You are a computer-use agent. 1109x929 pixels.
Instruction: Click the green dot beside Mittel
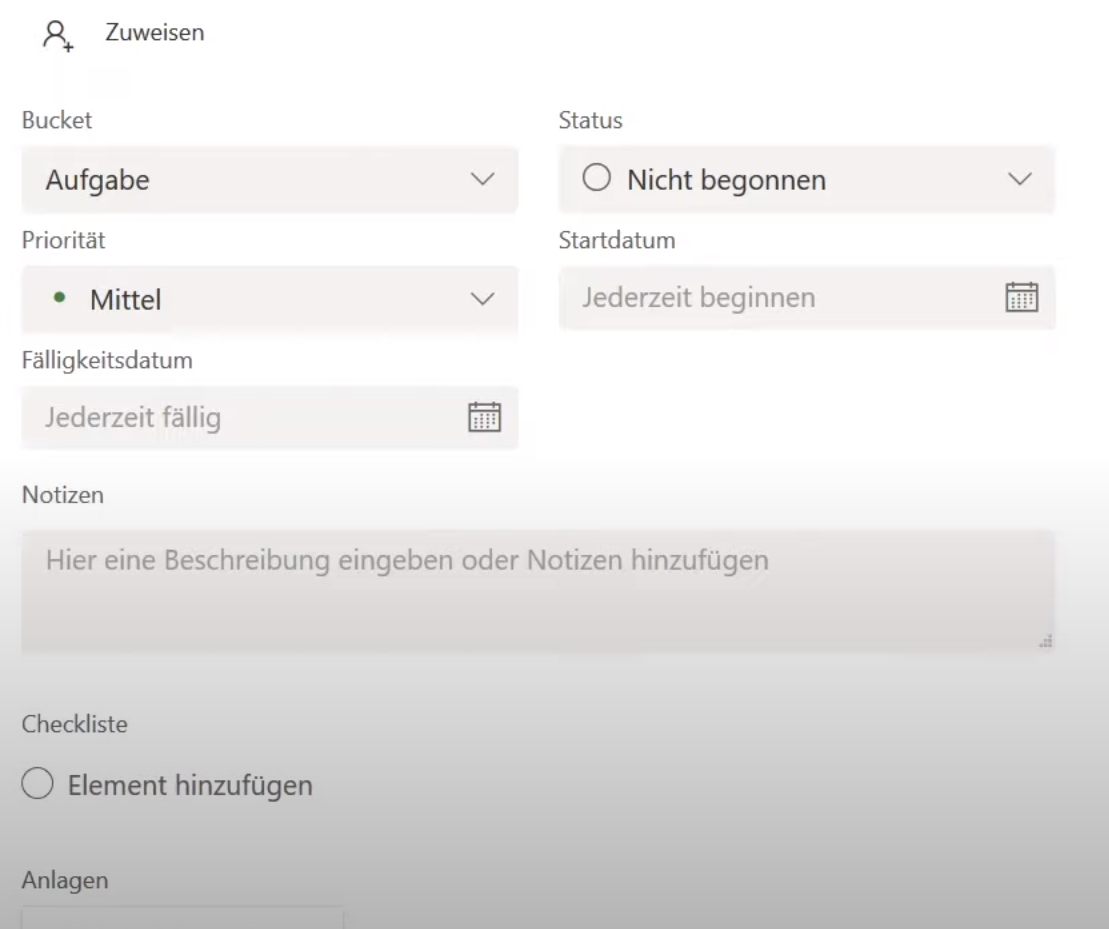[x=59, y=299]
